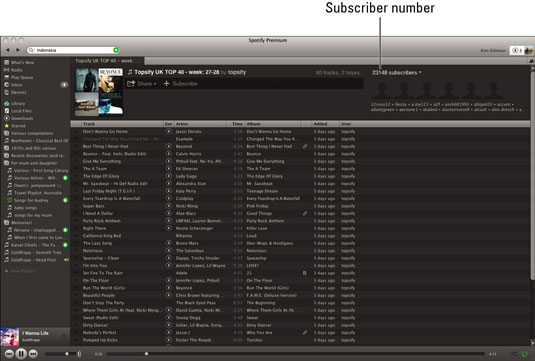The width and height of the screenshot is (535, 361).
Task: Pause the playing track
Action: pos(21,354)
